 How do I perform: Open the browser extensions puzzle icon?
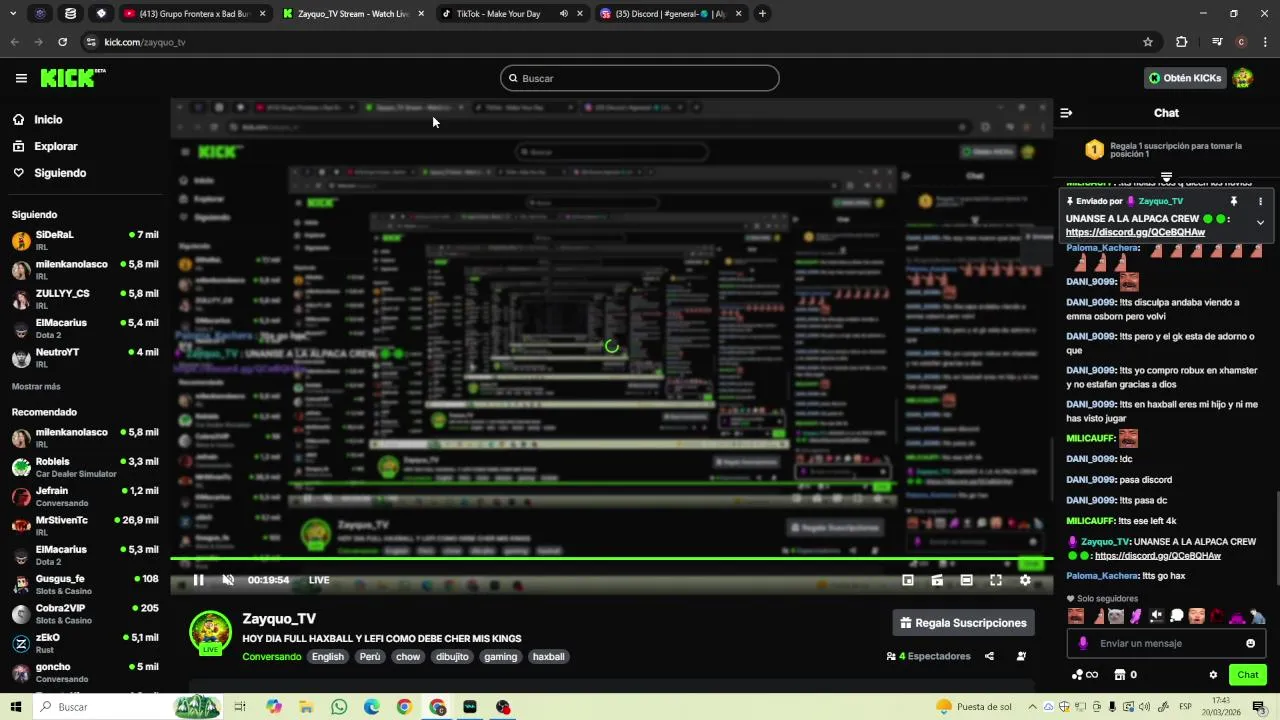[x=1181, y=42]
